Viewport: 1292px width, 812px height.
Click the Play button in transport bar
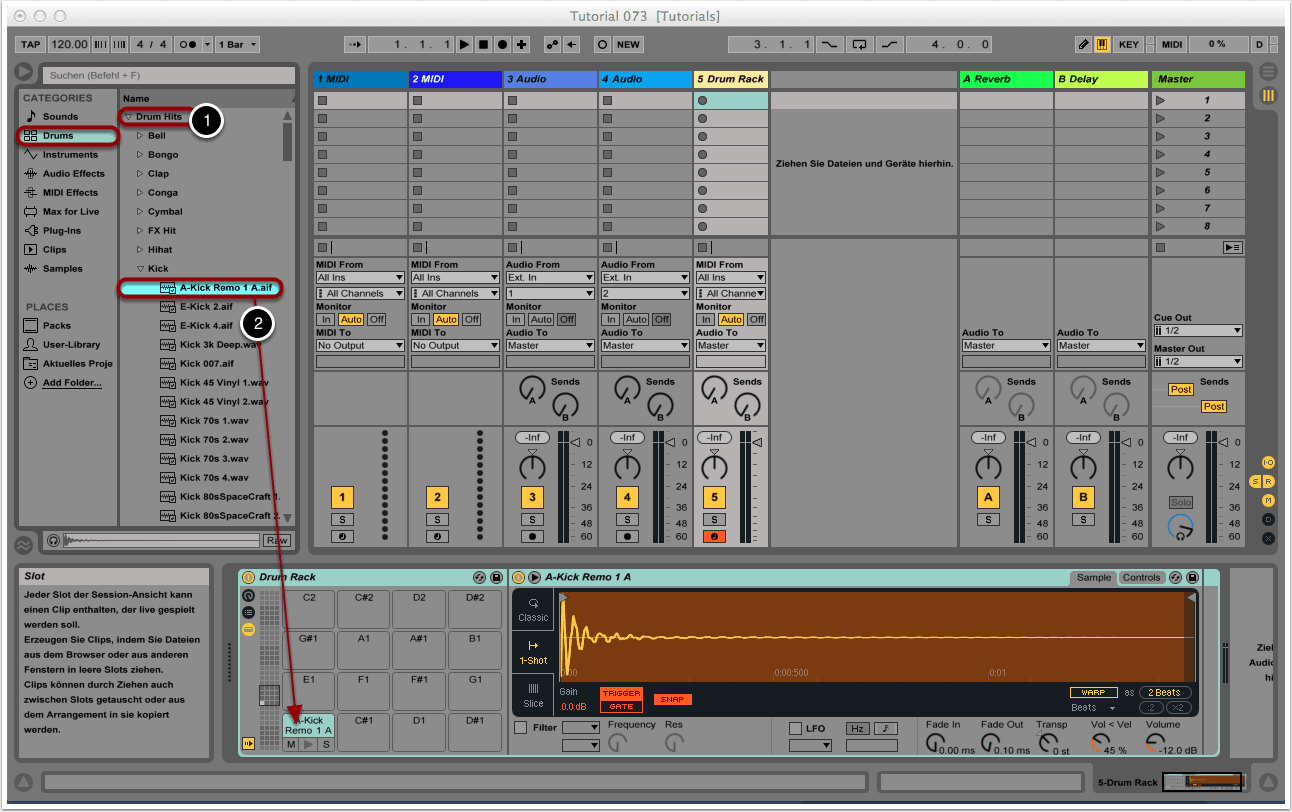point(464,45)
